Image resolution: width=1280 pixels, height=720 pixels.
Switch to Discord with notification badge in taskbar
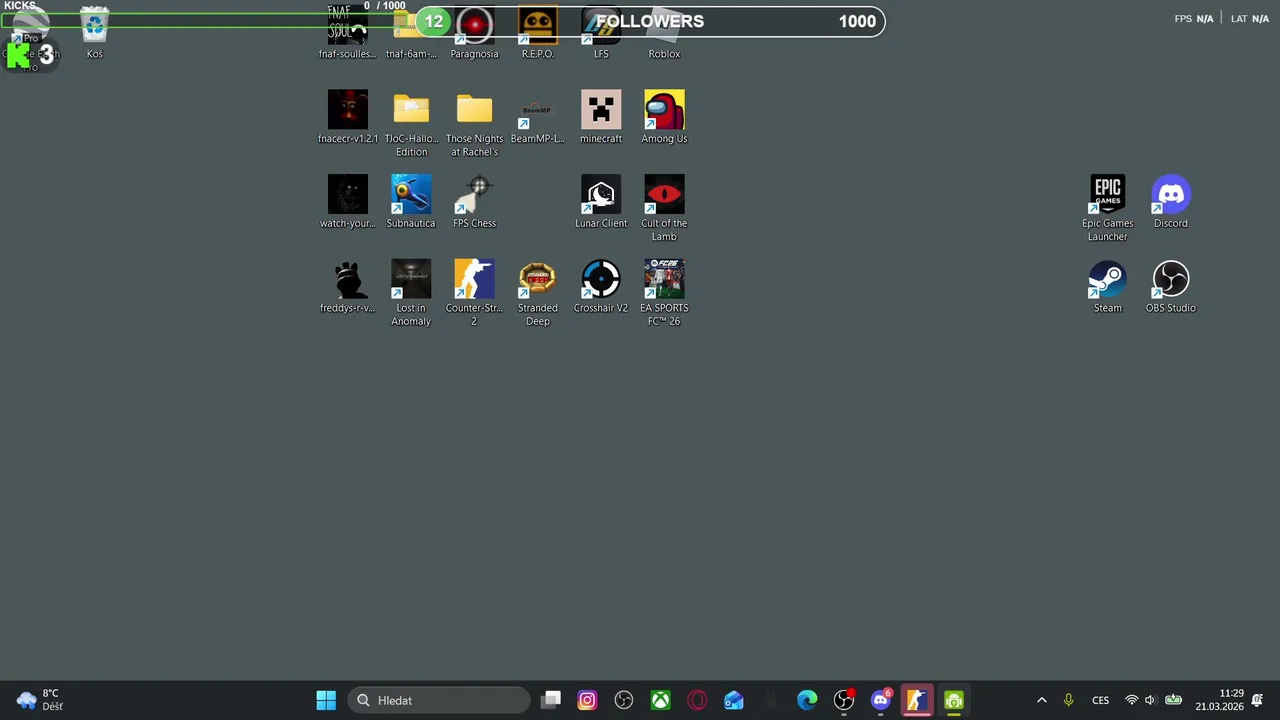pyautogui.click(x=880, y=700)
